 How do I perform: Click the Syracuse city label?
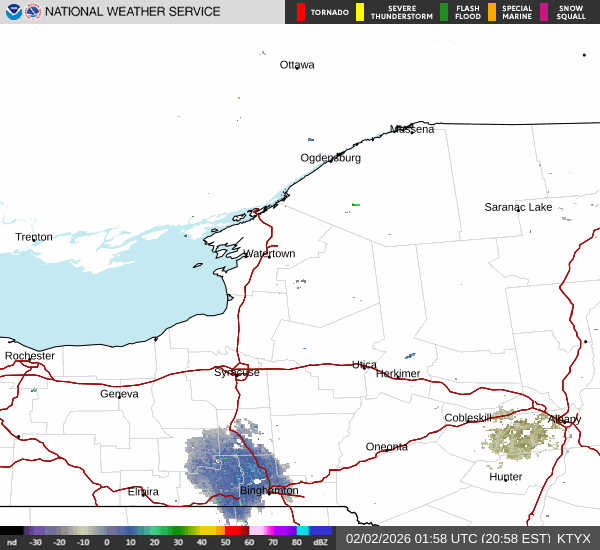(x=237, y=372)
